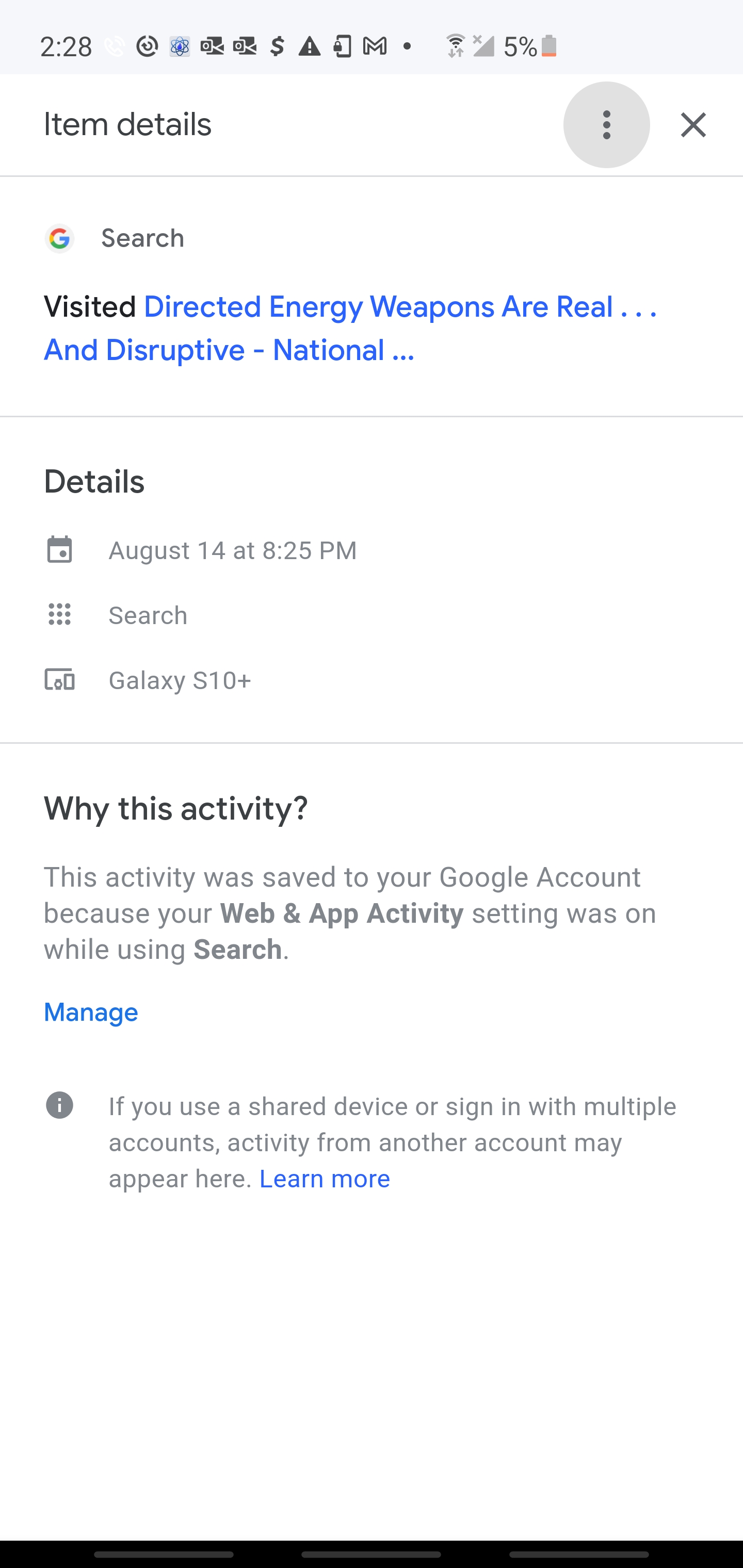Tap the Search product label under header
Image resolution: width=743 pixels, height=1568 pixels.
[x=142, y=238]
